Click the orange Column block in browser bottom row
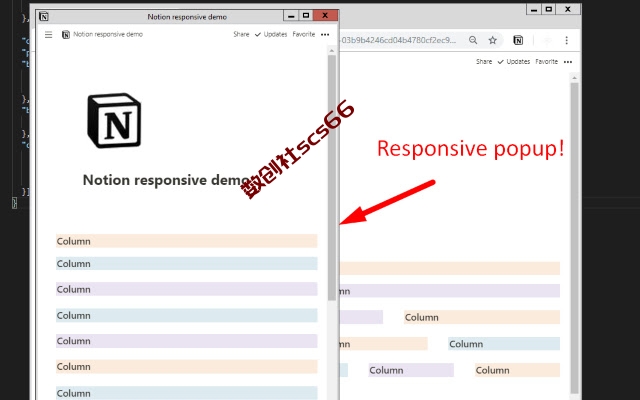Viewport: 640px width, 400px height. click(x=517, y=370)
